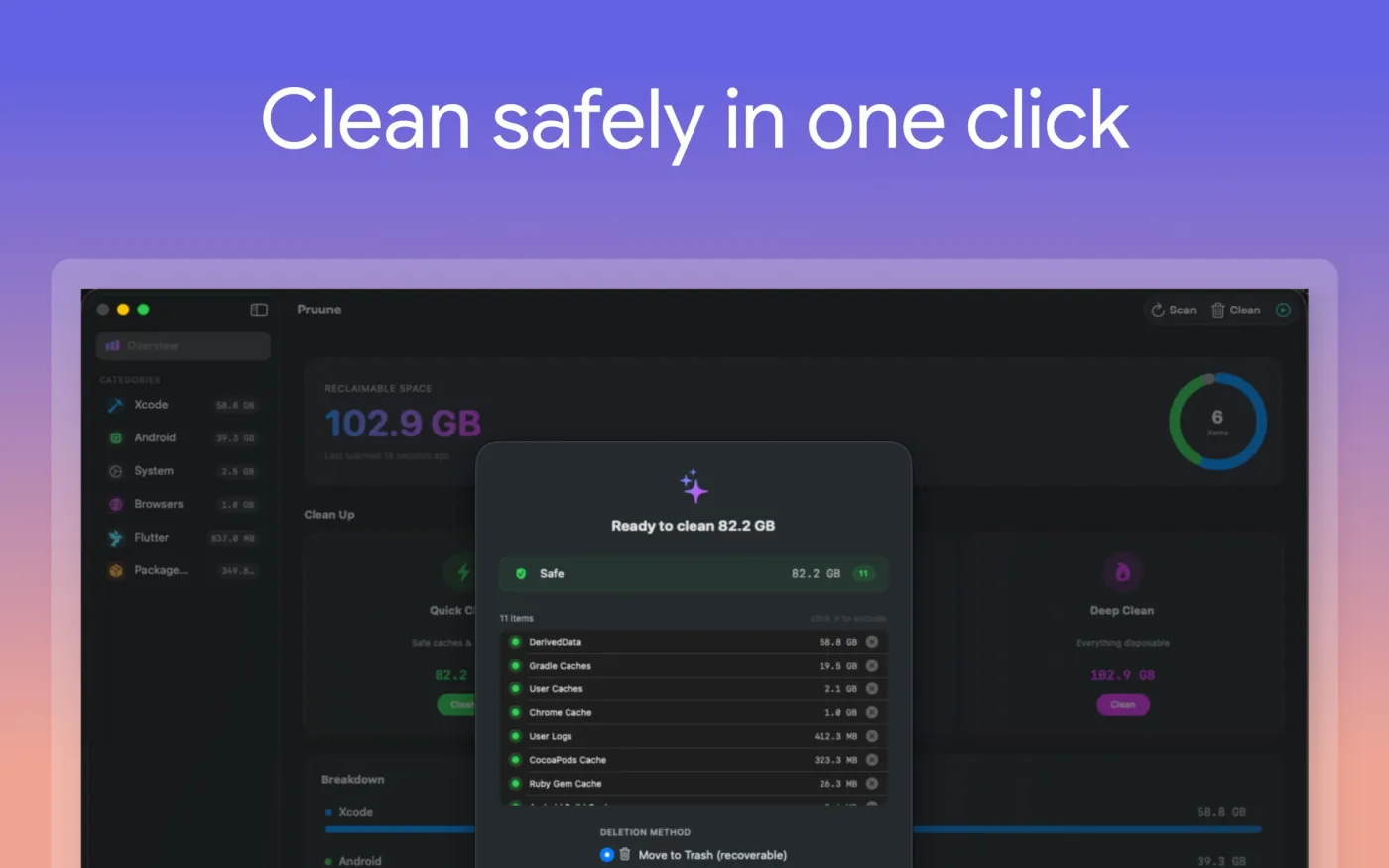Image resolution: width=1389 pixels, height=868 pixels.
Task: Toggle the sidebar panel icon
Action: click(259, 310)
